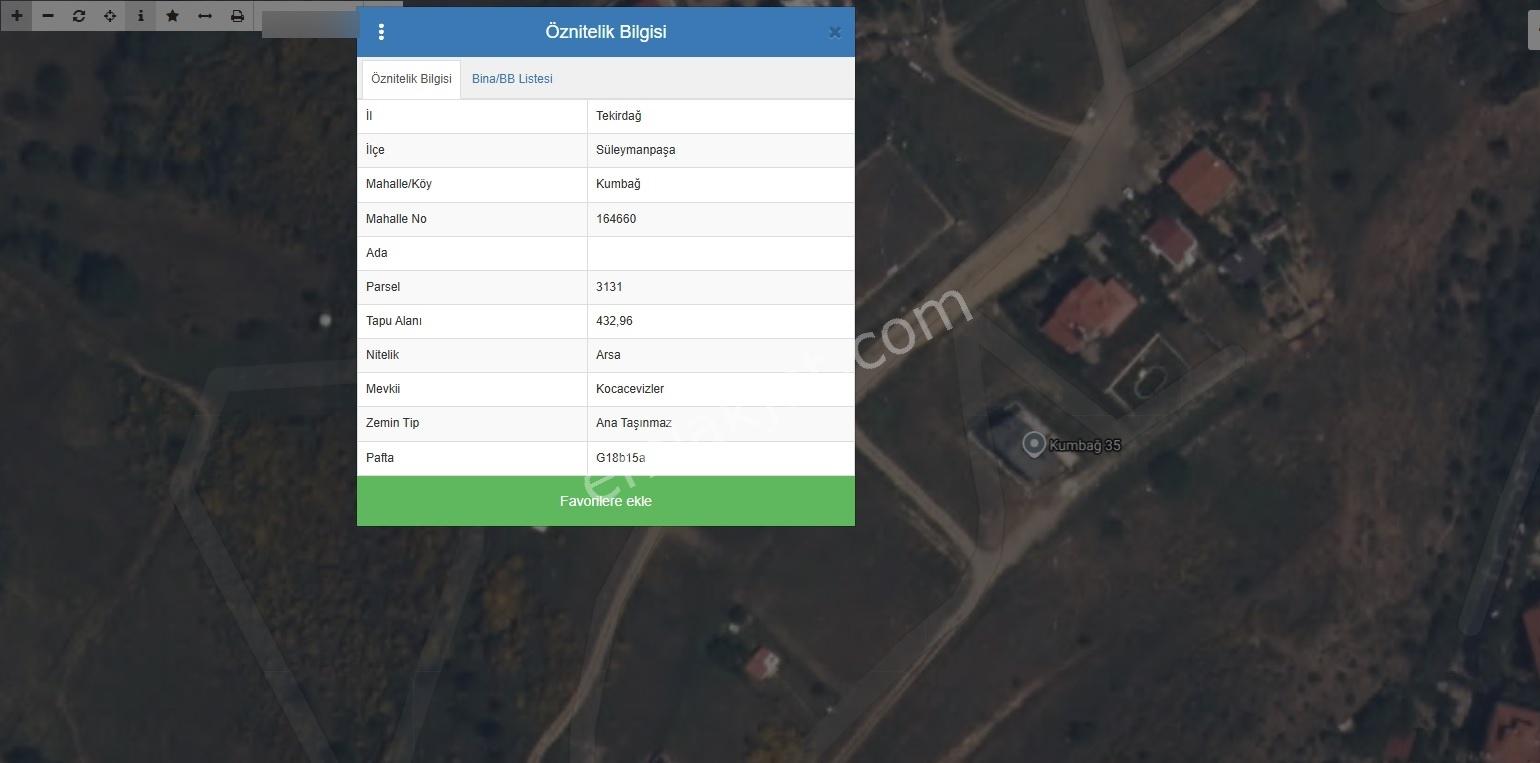Click the empty Ada value cell
This screenshot has height=763, width=1540.
721,253
